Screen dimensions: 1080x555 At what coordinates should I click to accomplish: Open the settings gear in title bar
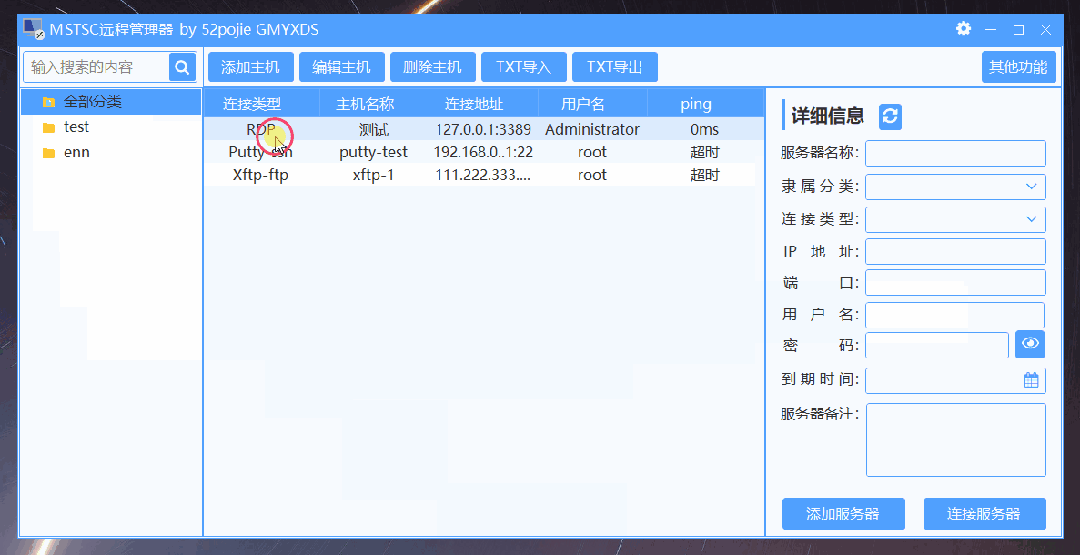964,28
